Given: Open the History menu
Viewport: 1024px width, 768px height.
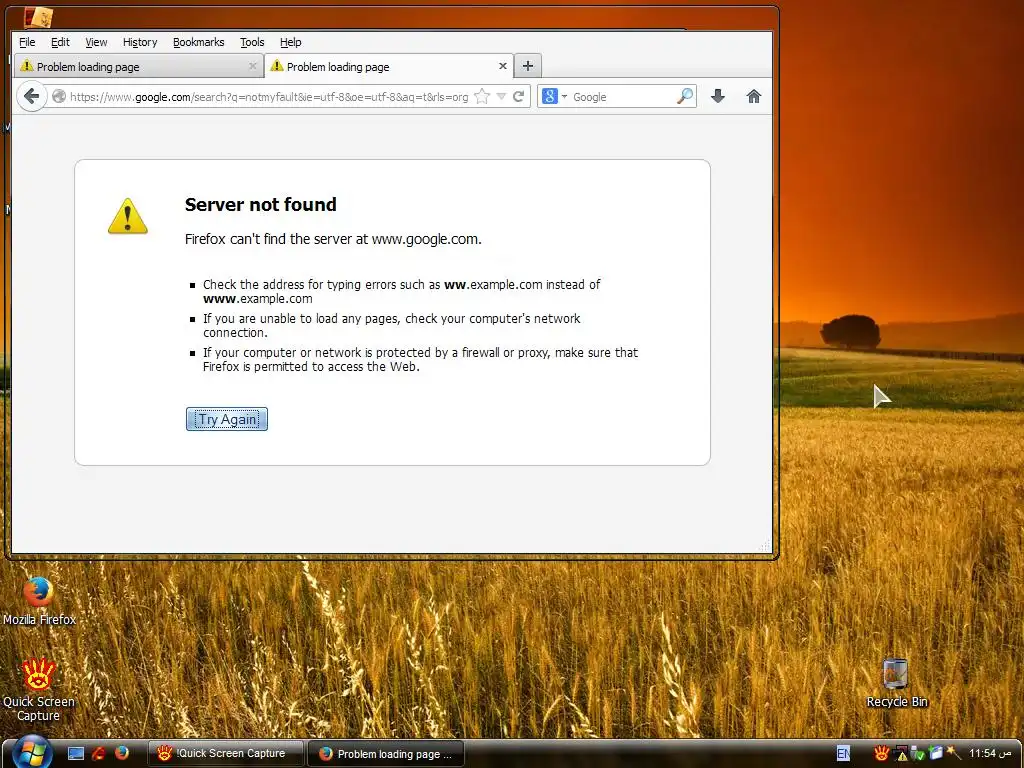Looking at the screenshot, I should click(x=140, y=42).
